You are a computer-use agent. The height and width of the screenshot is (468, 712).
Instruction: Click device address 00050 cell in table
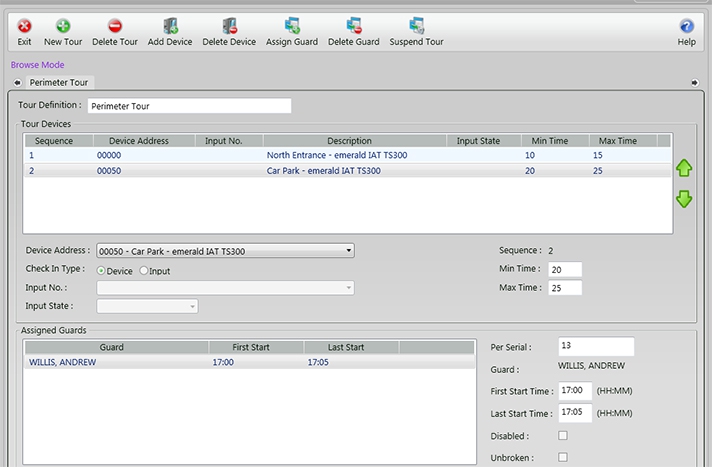click(x=109, y=171)
